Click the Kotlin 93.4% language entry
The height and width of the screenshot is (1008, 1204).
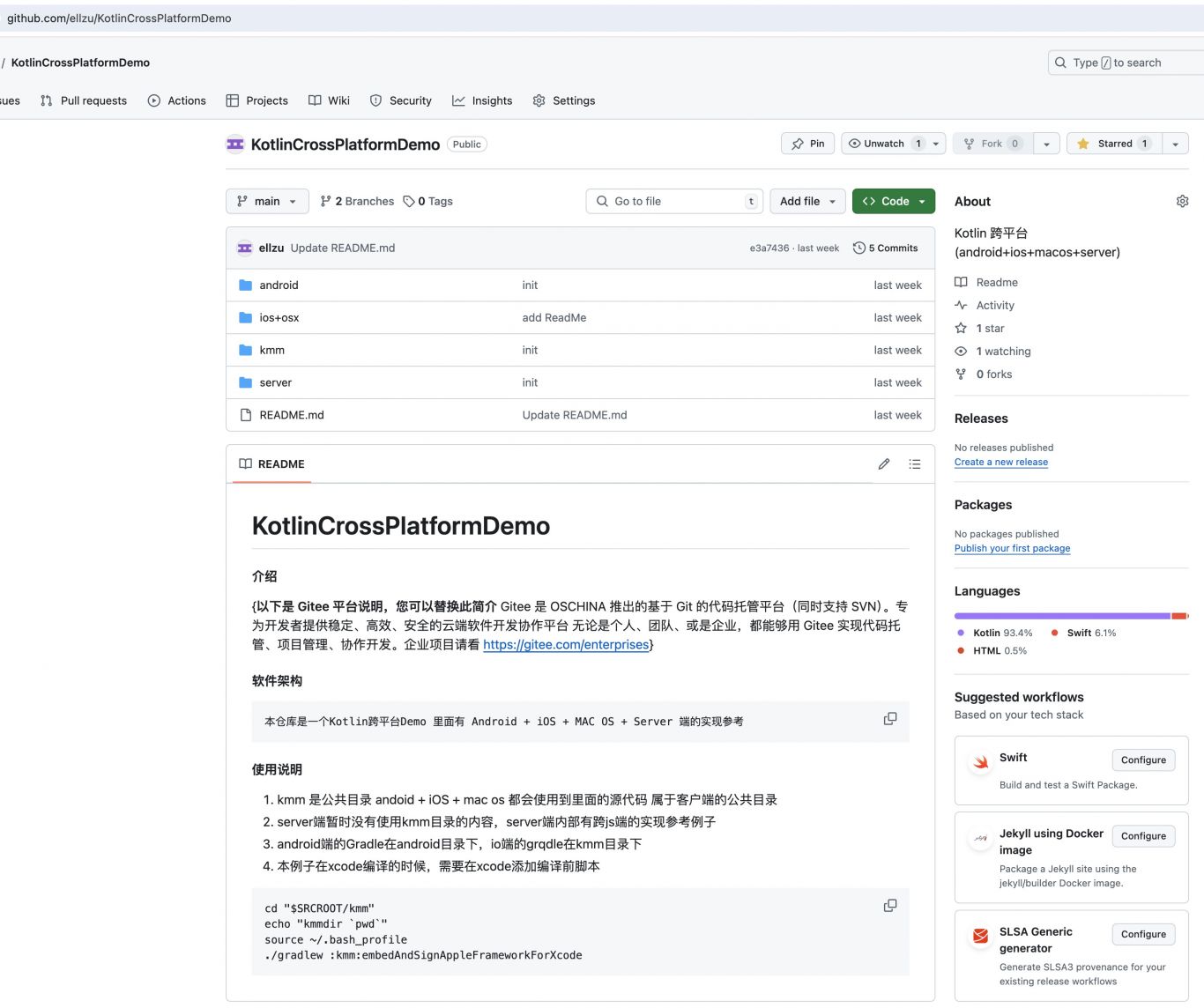(995, 633)
